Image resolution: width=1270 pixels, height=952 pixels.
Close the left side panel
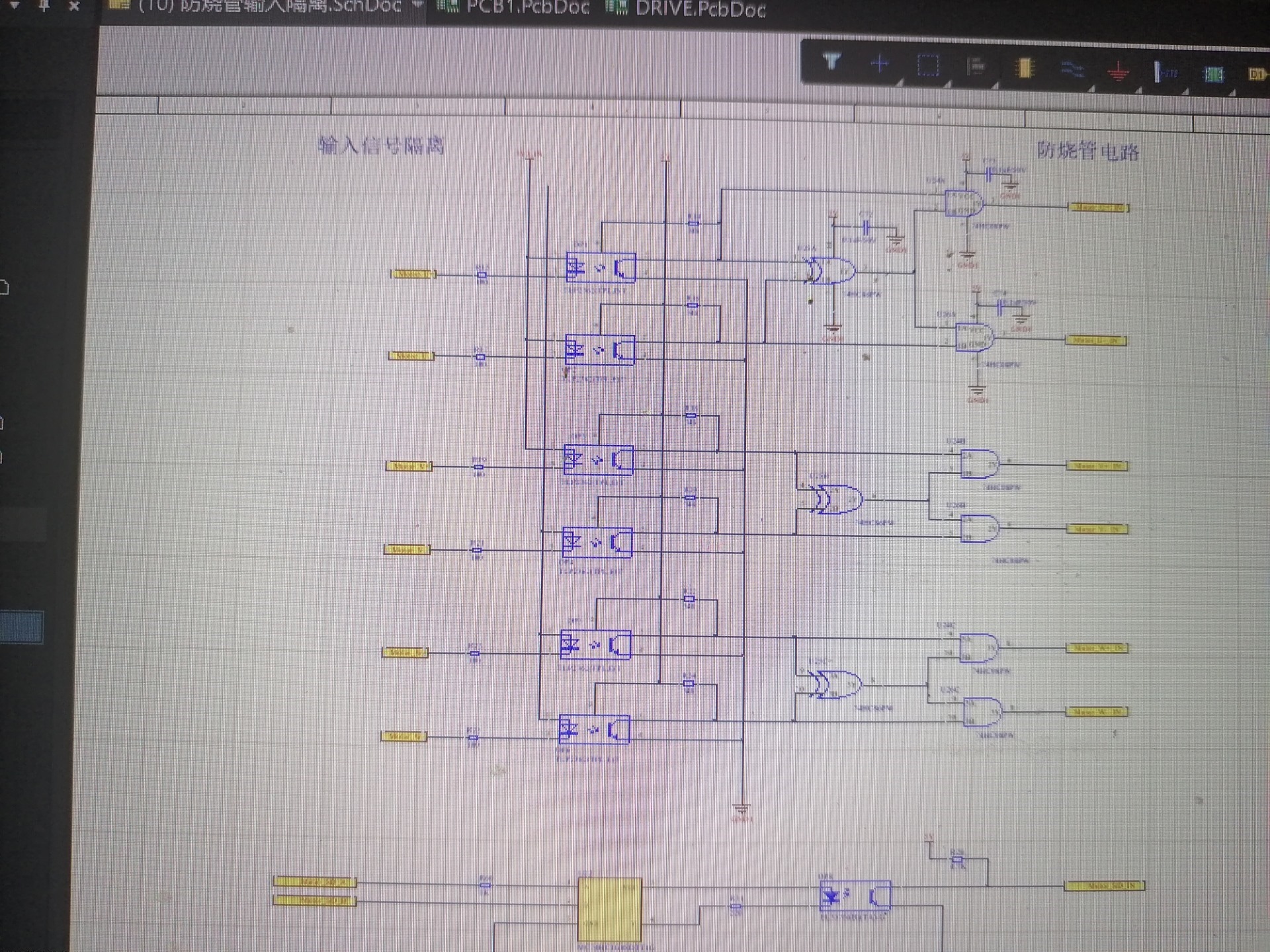click(74, 6)
